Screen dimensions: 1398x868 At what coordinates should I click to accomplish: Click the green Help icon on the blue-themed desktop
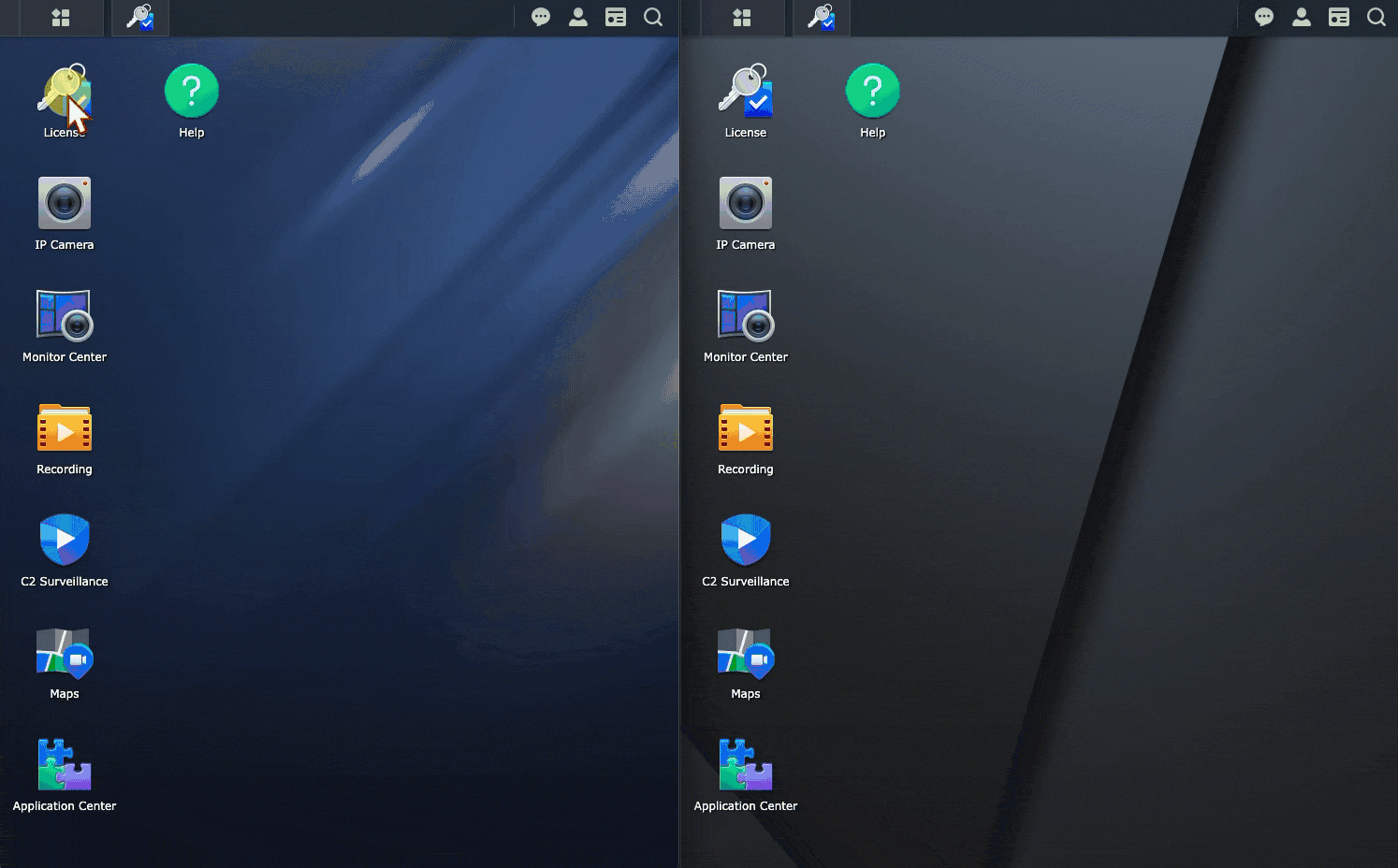[191, 92]
